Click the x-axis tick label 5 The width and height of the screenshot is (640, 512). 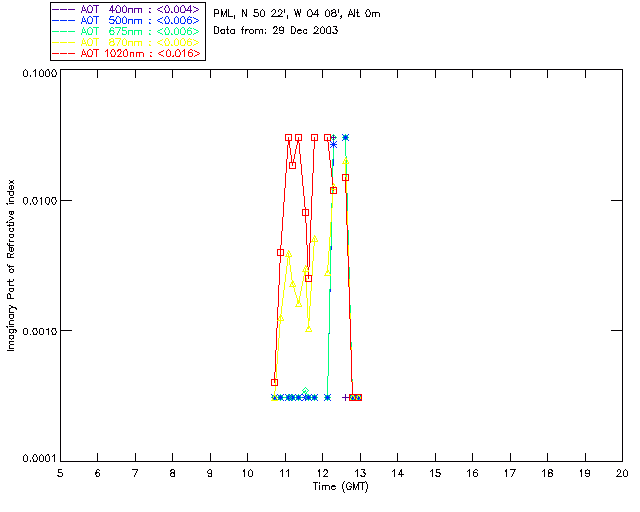[60, 473]
